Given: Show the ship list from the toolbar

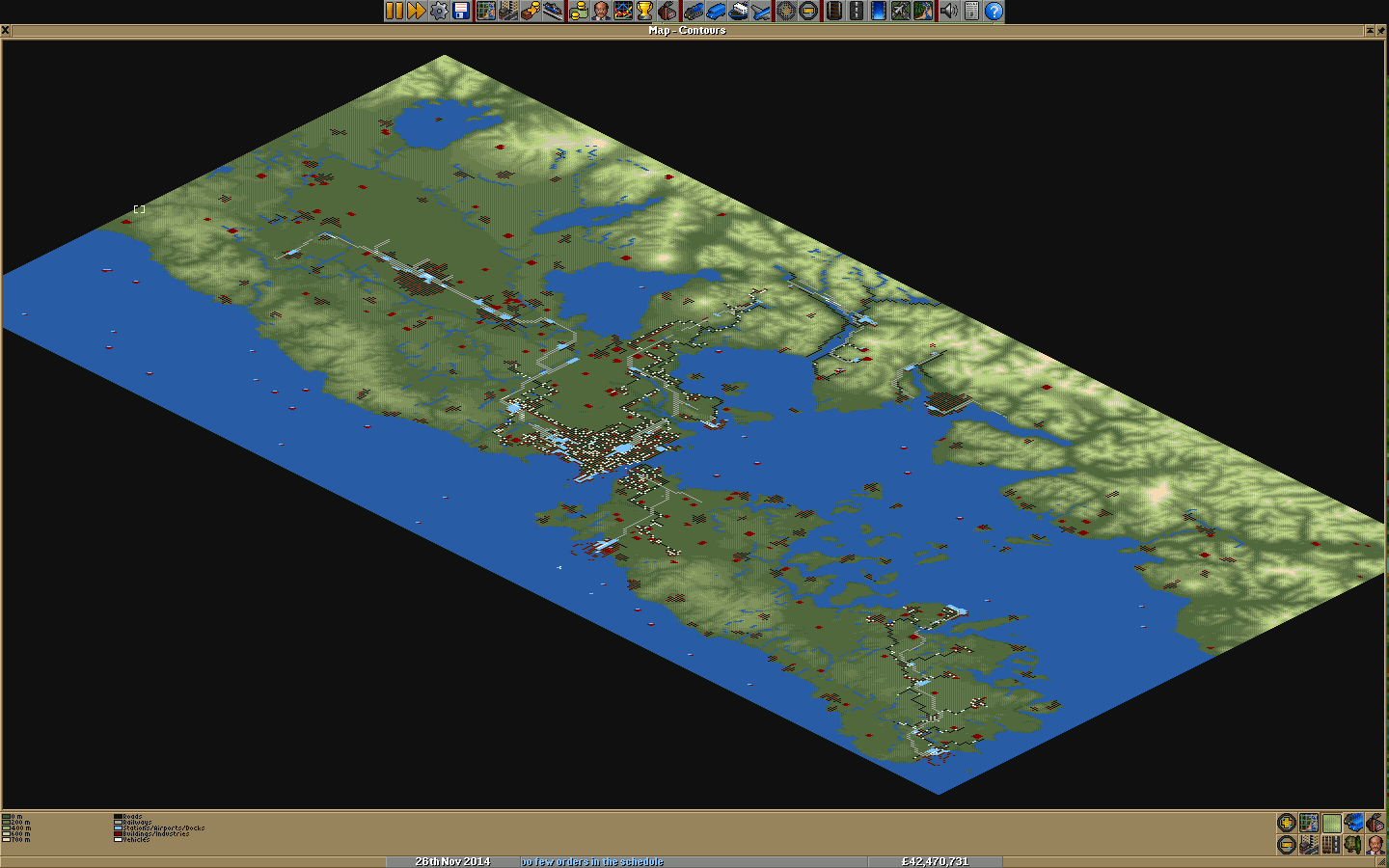Looking at the screenshot, I should click(x=740, y=11).
